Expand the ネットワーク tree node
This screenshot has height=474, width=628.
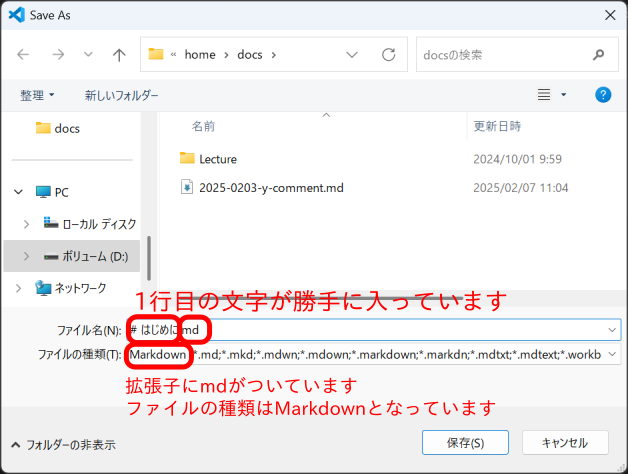(x=18, y=288)
